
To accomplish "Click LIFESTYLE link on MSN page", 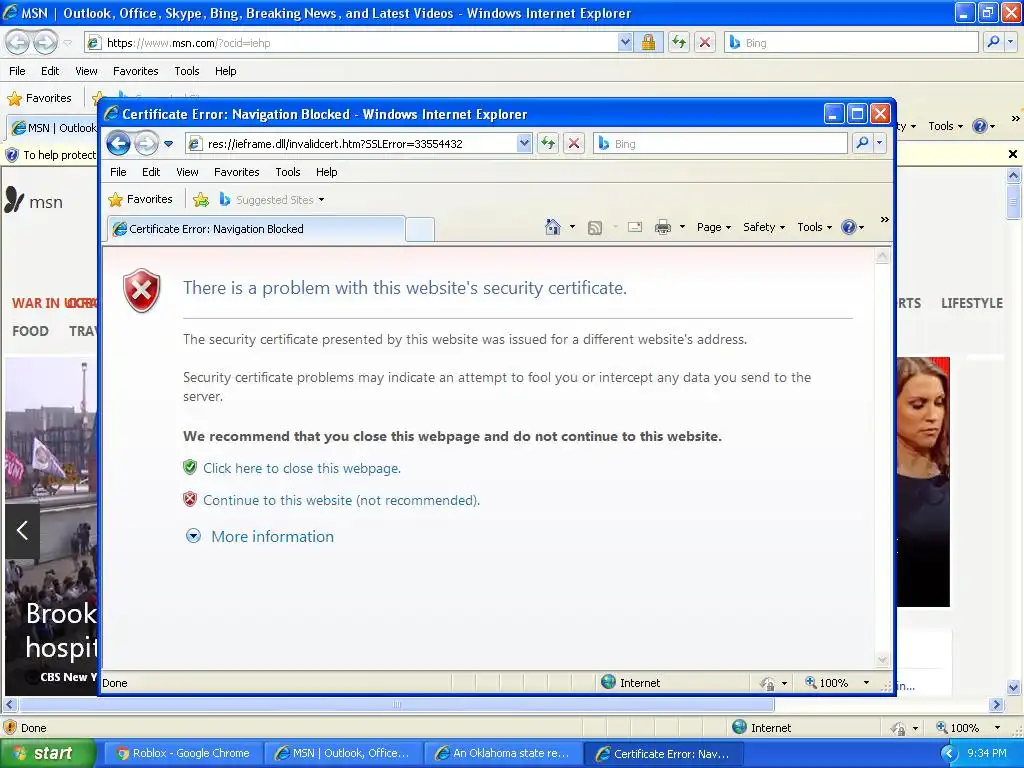I will [971, 303].
